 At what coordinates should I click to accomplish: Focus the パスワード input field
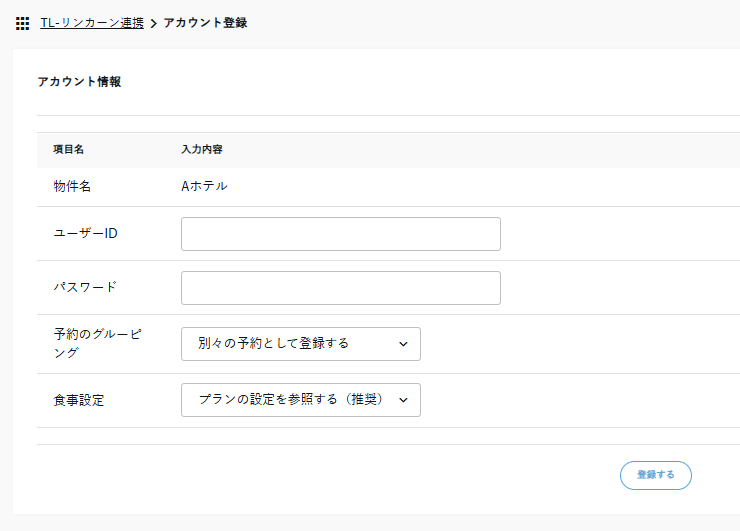tap(340, 288)
